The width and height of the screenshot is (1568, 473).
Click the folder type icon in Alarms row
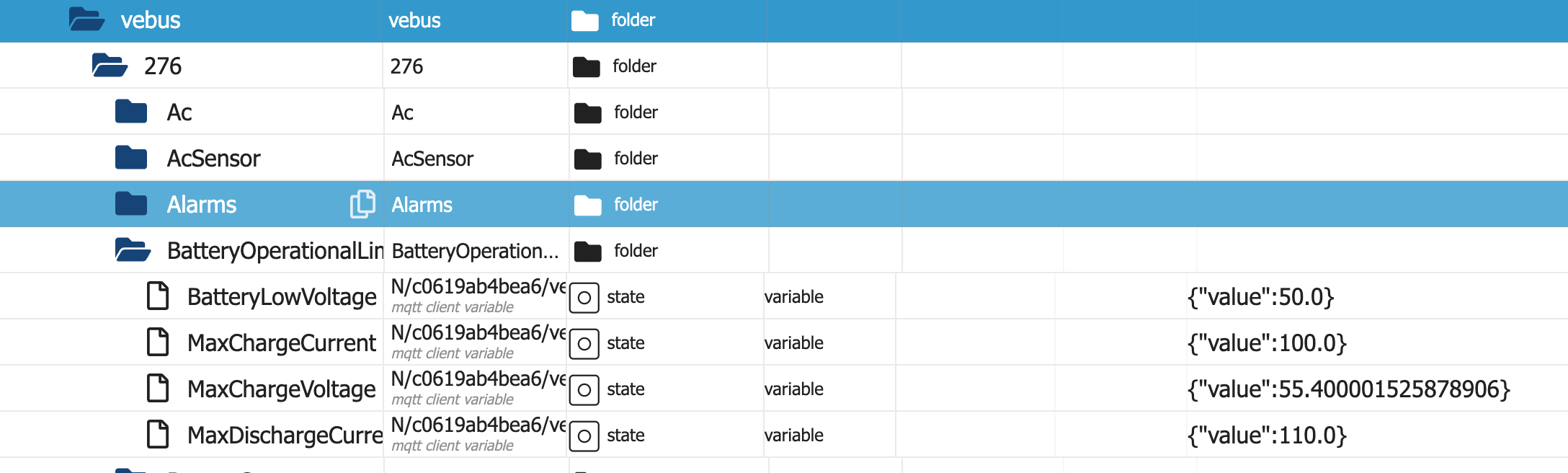click(588, 205)
